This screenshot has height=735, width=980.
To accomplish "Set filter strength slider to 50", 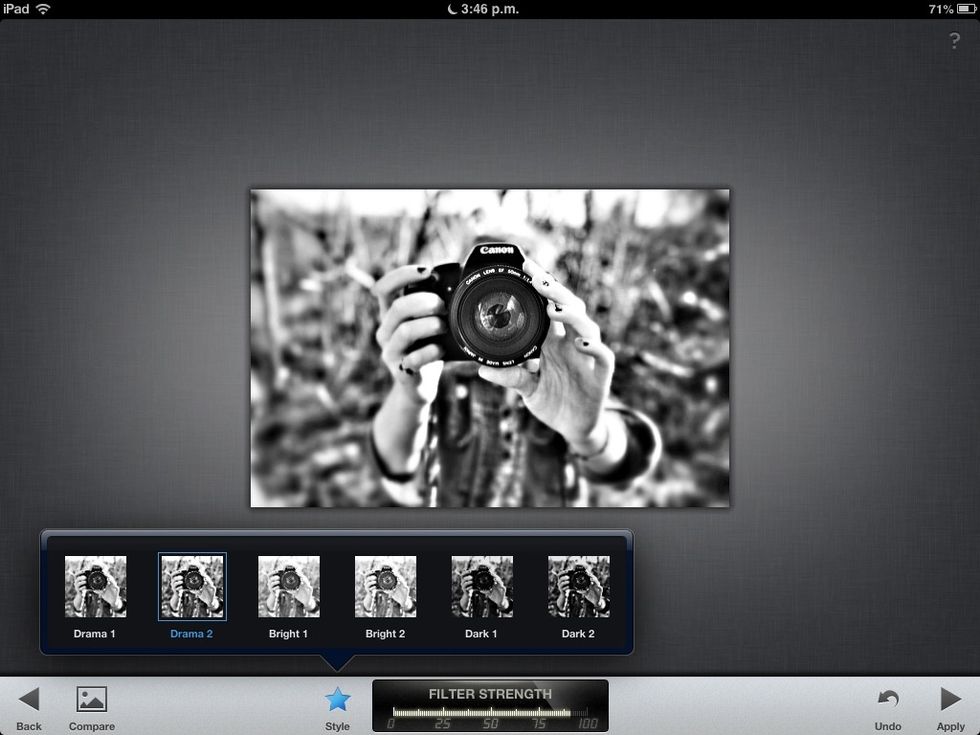I will click(491, 712).
